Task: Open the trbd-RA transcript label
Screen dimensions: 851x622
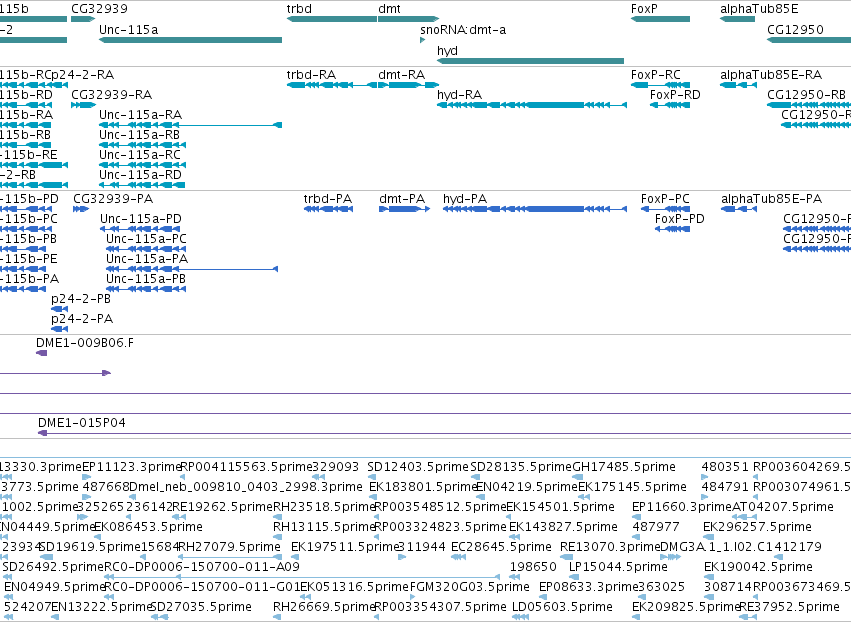Action: (x=311, y=75)
